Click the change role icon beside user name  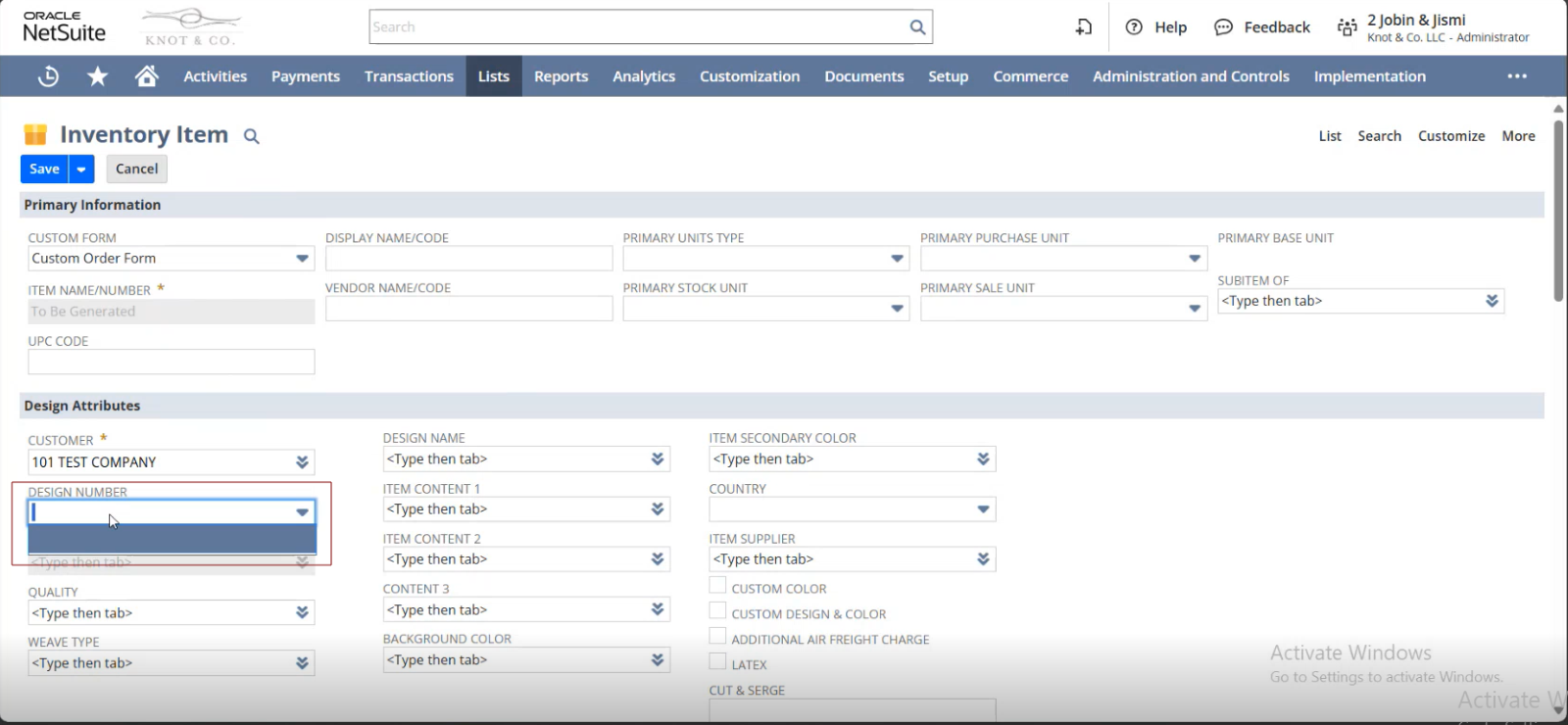1347,27
